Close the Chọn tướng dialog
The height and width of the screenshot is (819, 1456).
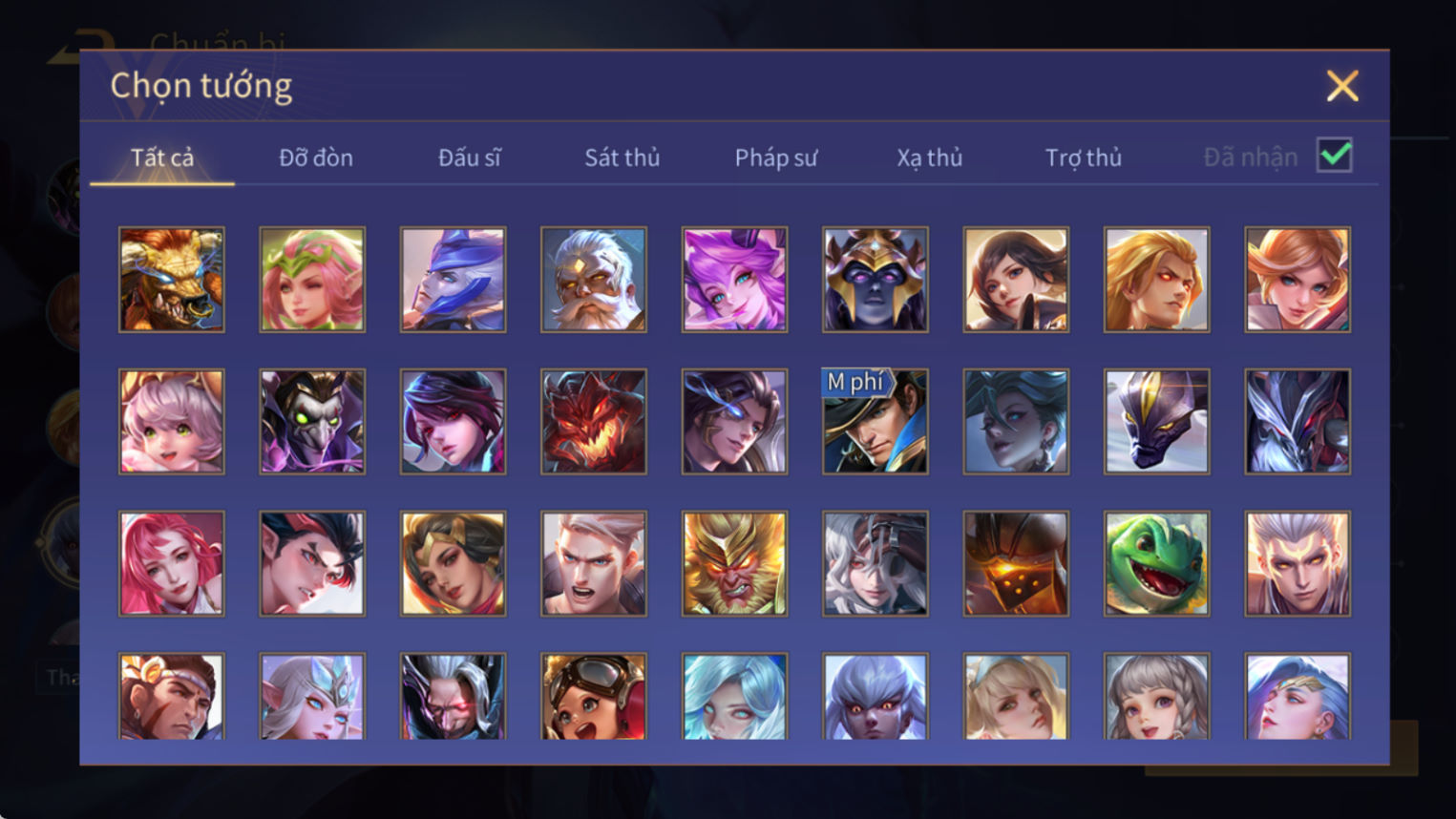(x=1342, y=86)
